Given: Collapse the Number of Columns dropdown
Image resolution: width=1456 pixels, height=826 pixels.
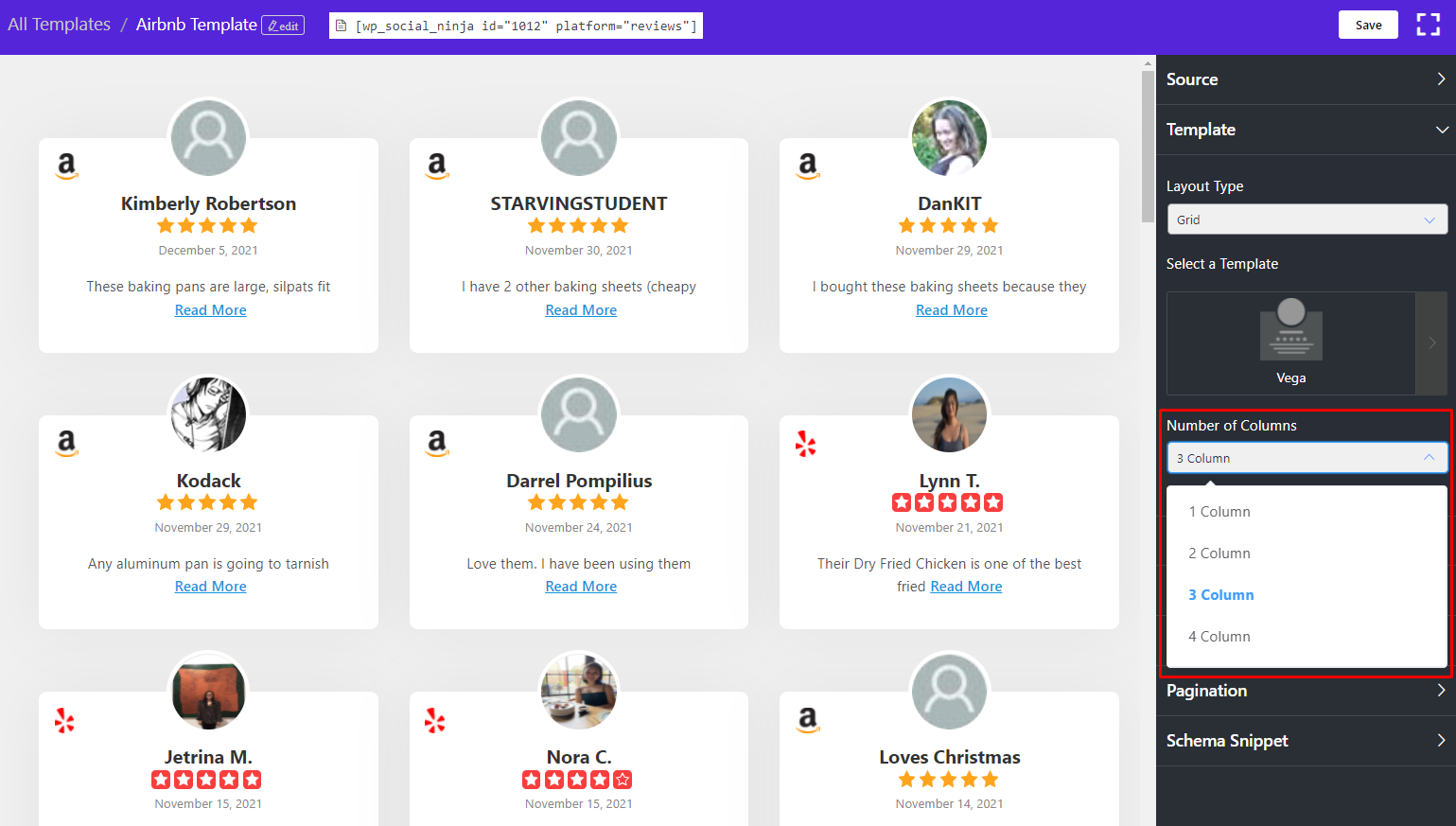Looking at the screenshot, I should 1307,458.
